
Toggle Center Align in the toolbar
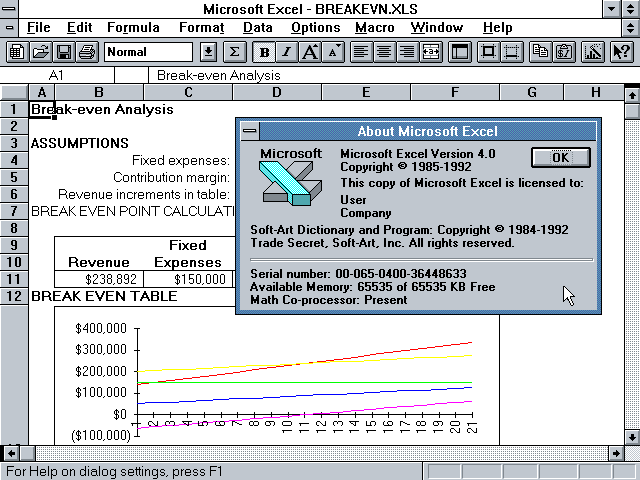(384, 52)
